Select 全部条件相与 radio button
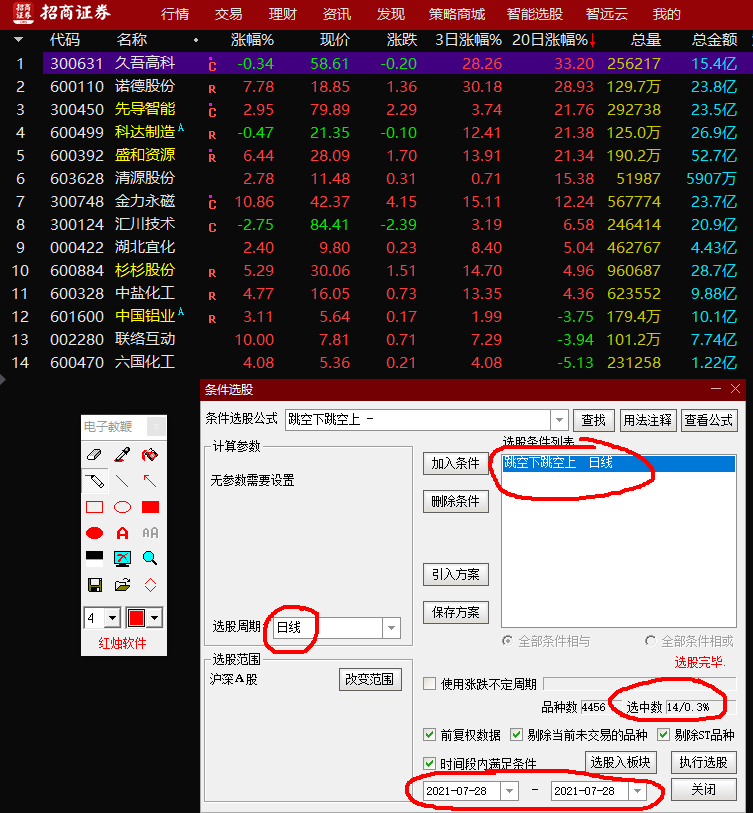The width and height of the screenshot is (753, 813). click(508, 641)
